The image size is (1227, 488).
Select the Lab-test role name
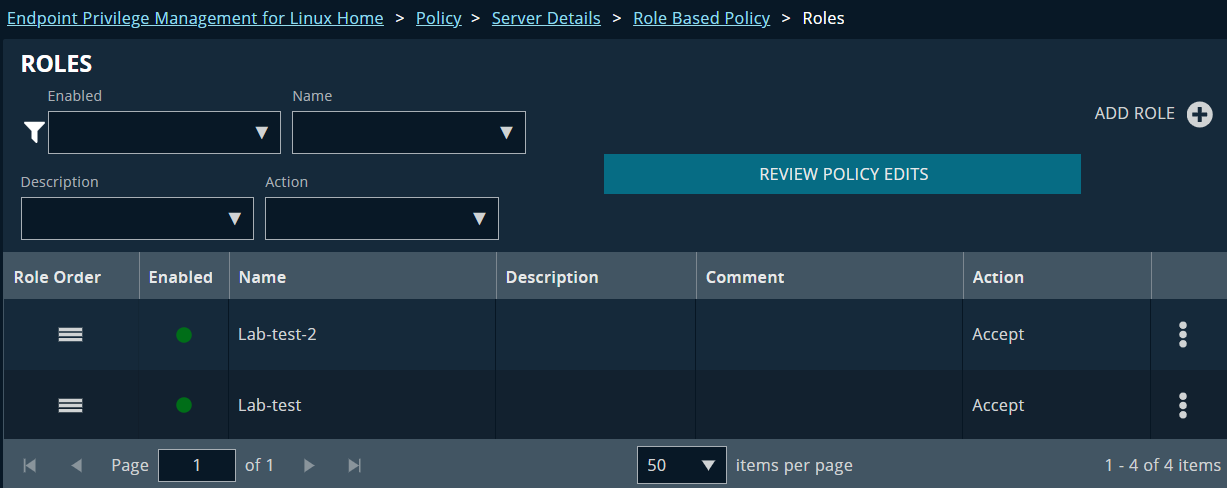coord(269,405)
